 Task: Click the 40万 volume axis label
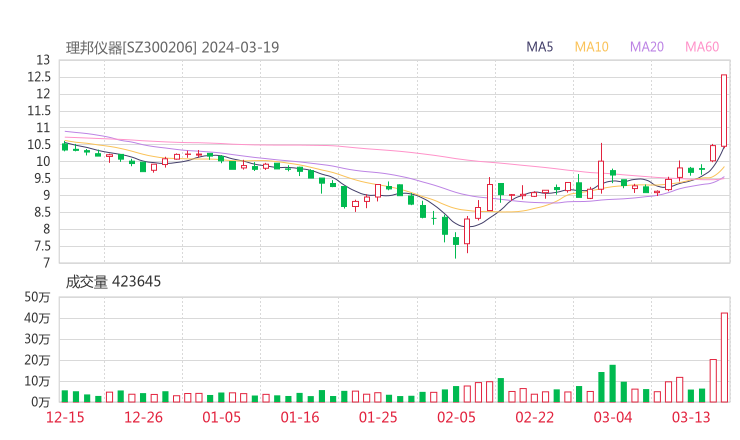point(37,318)
